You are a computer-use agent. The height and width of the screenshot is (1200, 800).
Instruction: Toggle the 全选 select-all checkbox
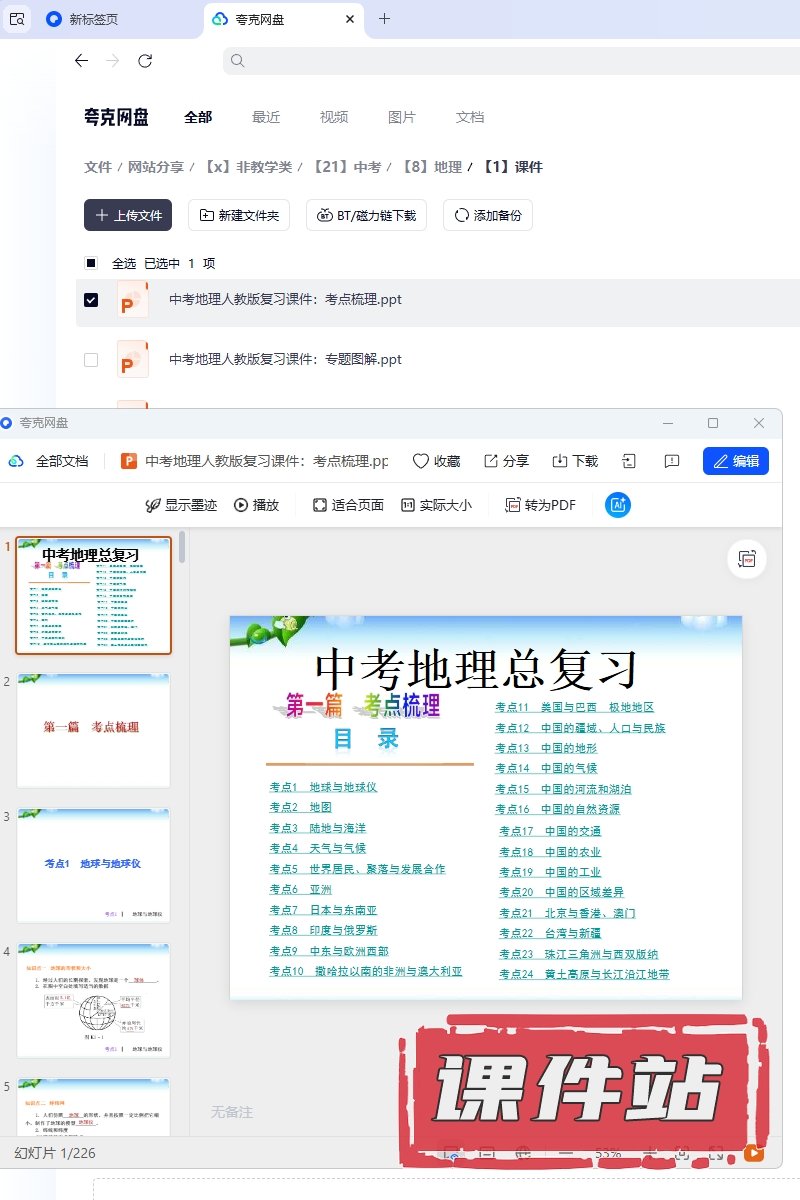click(x=91, y=263)
